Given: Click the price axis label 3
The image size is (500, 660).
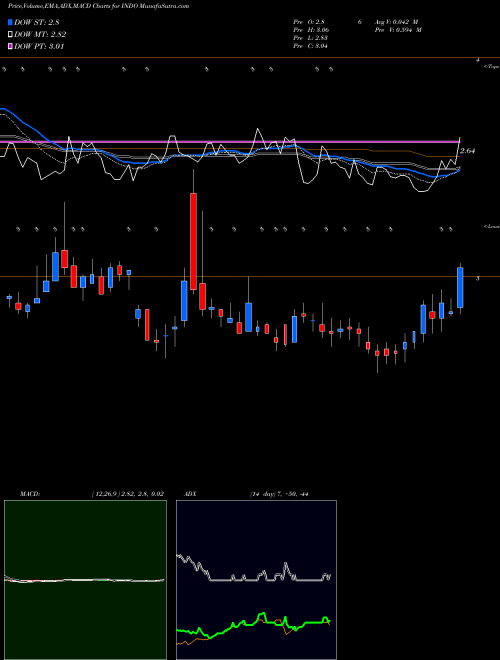Looking at the screenshot, I should 477,278.
